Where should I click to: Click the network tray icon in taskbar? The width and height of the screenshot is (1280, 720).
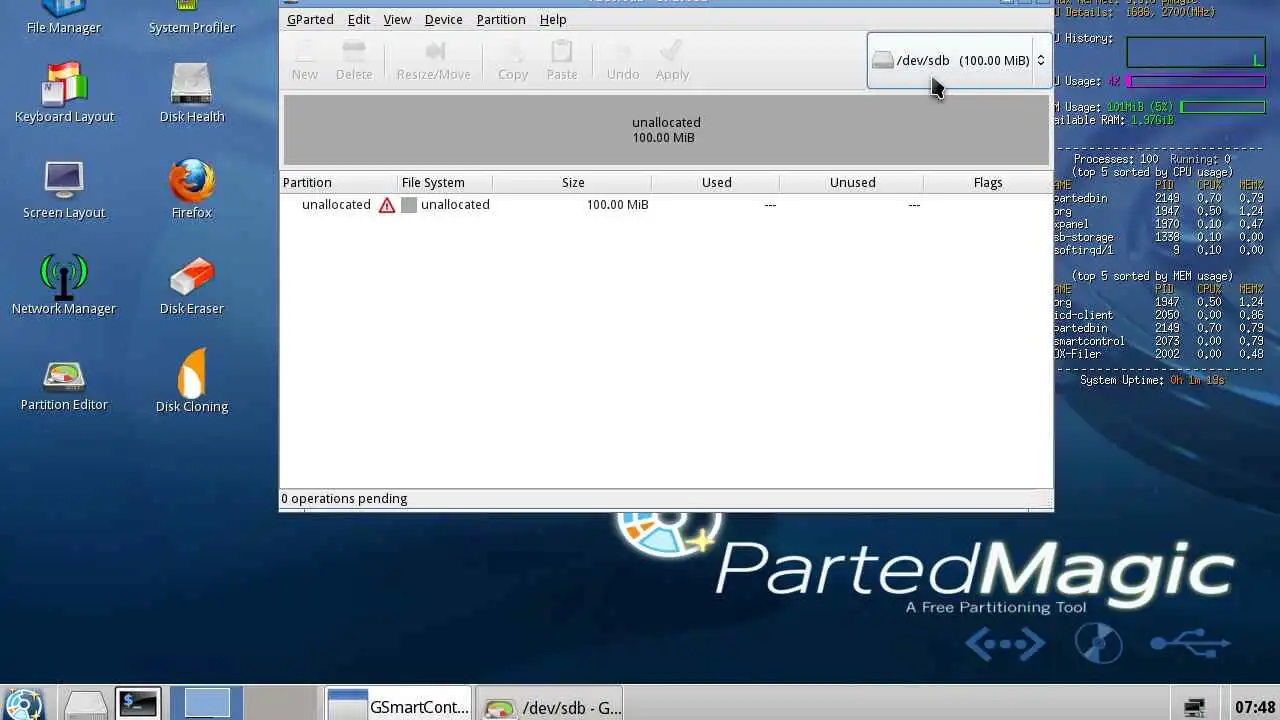click(1194, 707)
